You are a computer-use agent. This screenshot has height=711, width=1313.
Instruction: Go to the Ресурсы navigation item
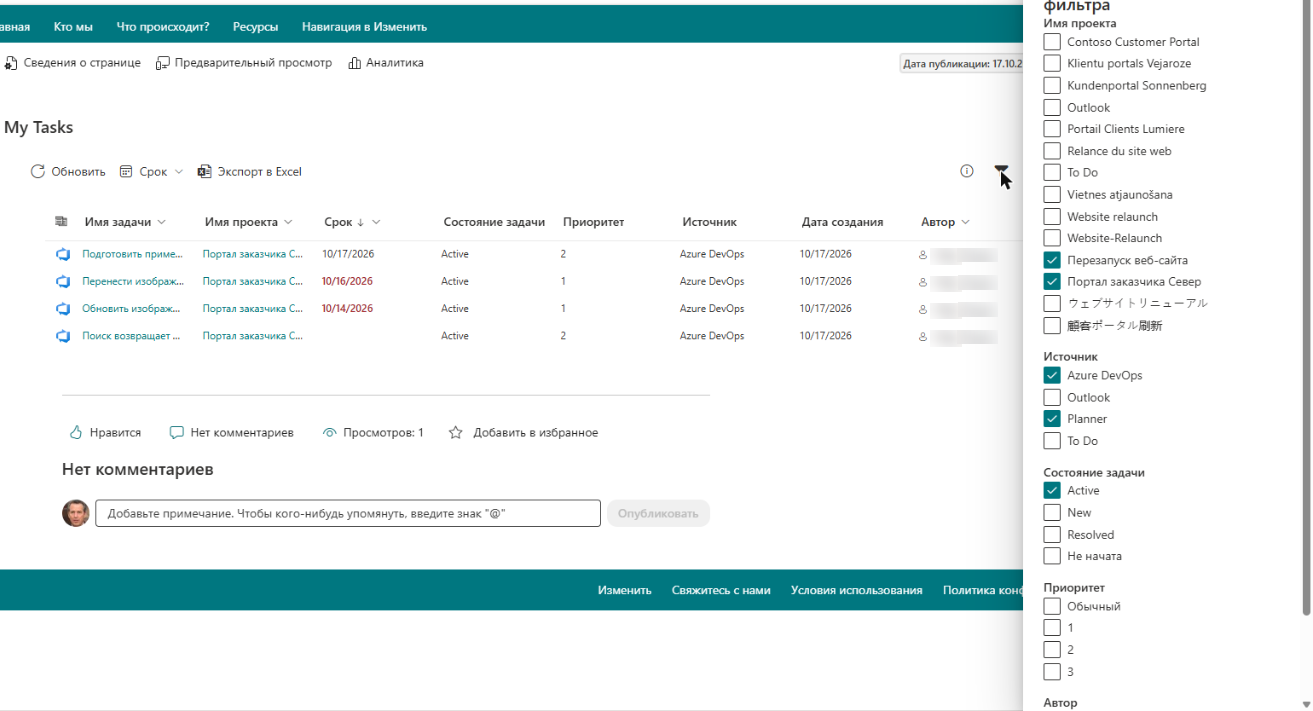tap(256, 27)
